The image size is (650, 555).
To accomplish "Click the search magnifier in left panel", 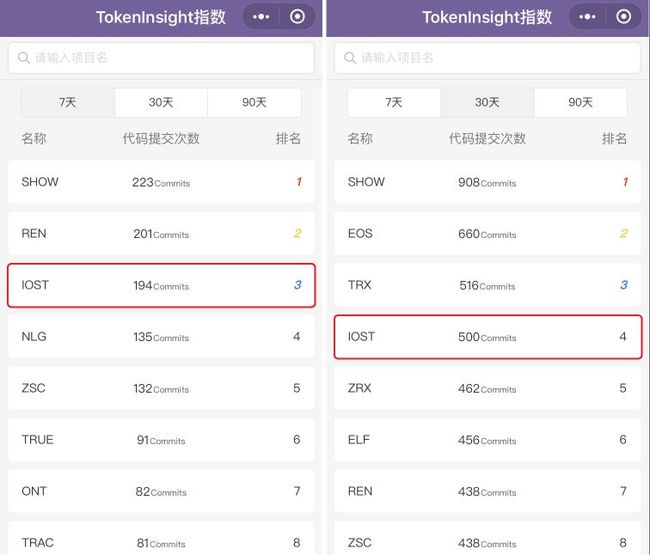I will pyautogui.click(x=24, y=58).
